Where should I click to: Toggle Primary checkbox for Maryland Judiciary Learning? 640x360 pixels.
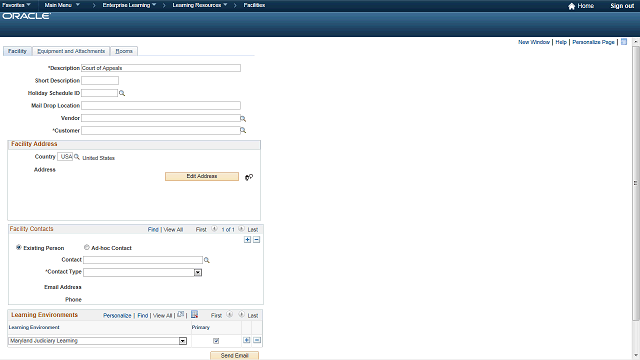tap(216, 341)
